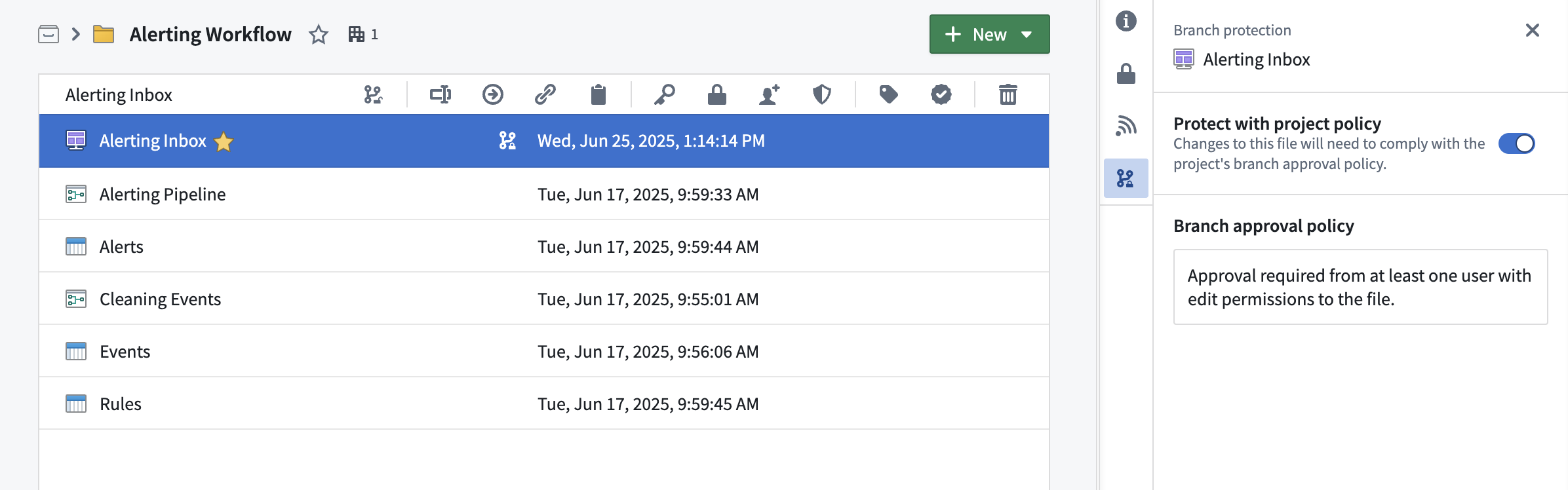This screenshot has height=490, width=1568.
Task: Click the shield icon in toolbar
Action: tap(822, 95)
